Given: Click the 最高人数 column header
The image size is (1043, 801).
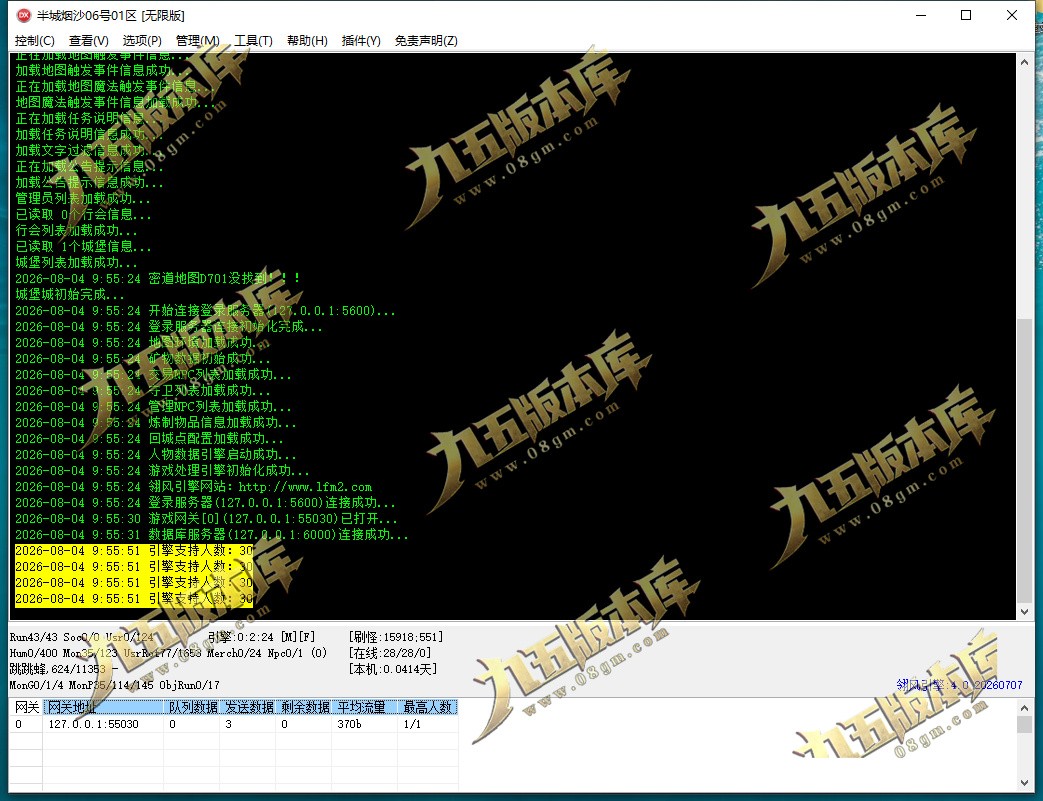Looking at the screenshot, I should click(x=428, y=707).
